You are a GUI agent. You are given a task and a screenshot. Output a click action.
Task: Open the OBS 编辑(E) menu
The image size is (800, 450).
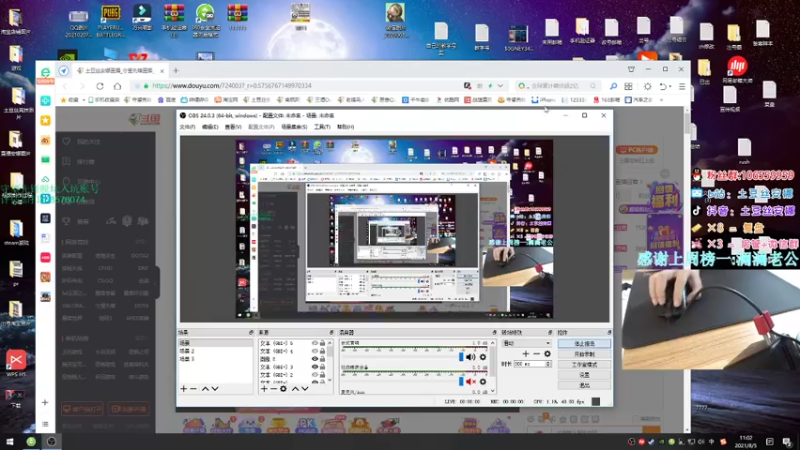[x=210, y=127]
